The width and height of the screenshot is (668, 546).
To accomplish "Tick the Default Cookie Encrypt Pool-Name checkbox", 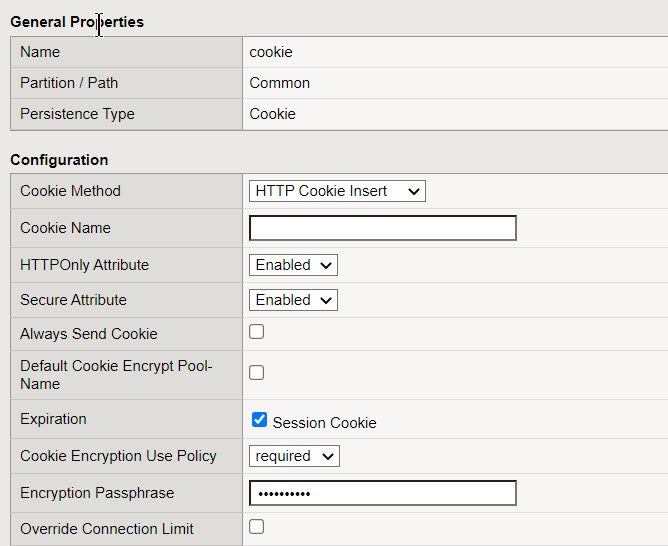I will (257, 373).
